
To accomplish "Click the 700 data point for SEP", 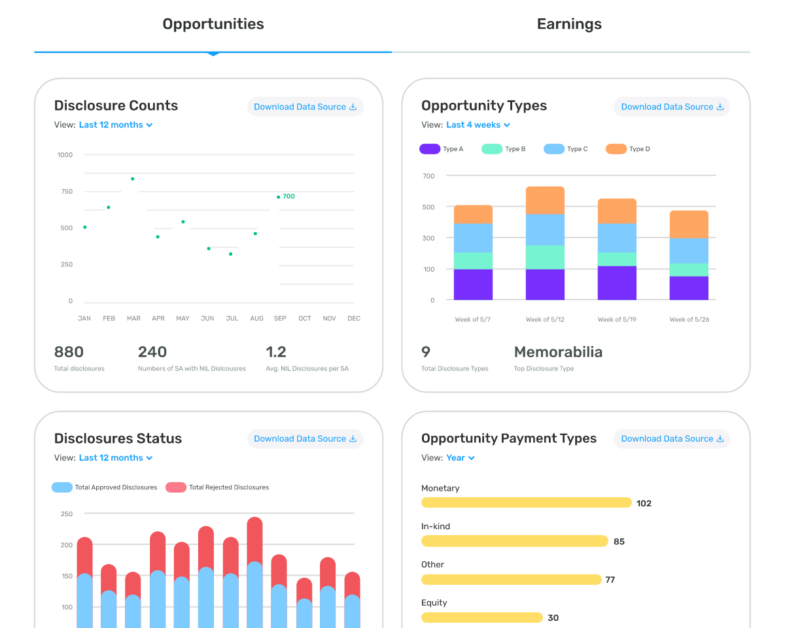I will 278,197.
